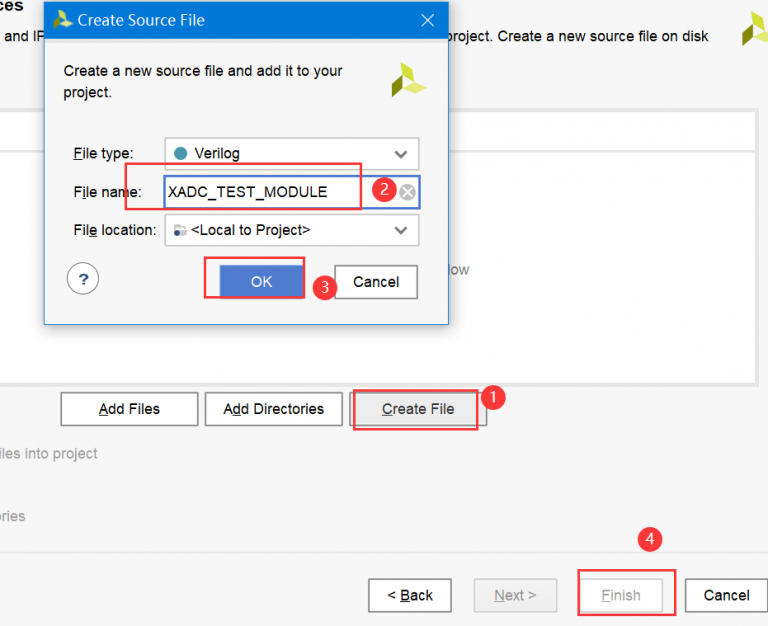
Task: Cancel the wizard with bottom-right Cancel
Action: 726,595
